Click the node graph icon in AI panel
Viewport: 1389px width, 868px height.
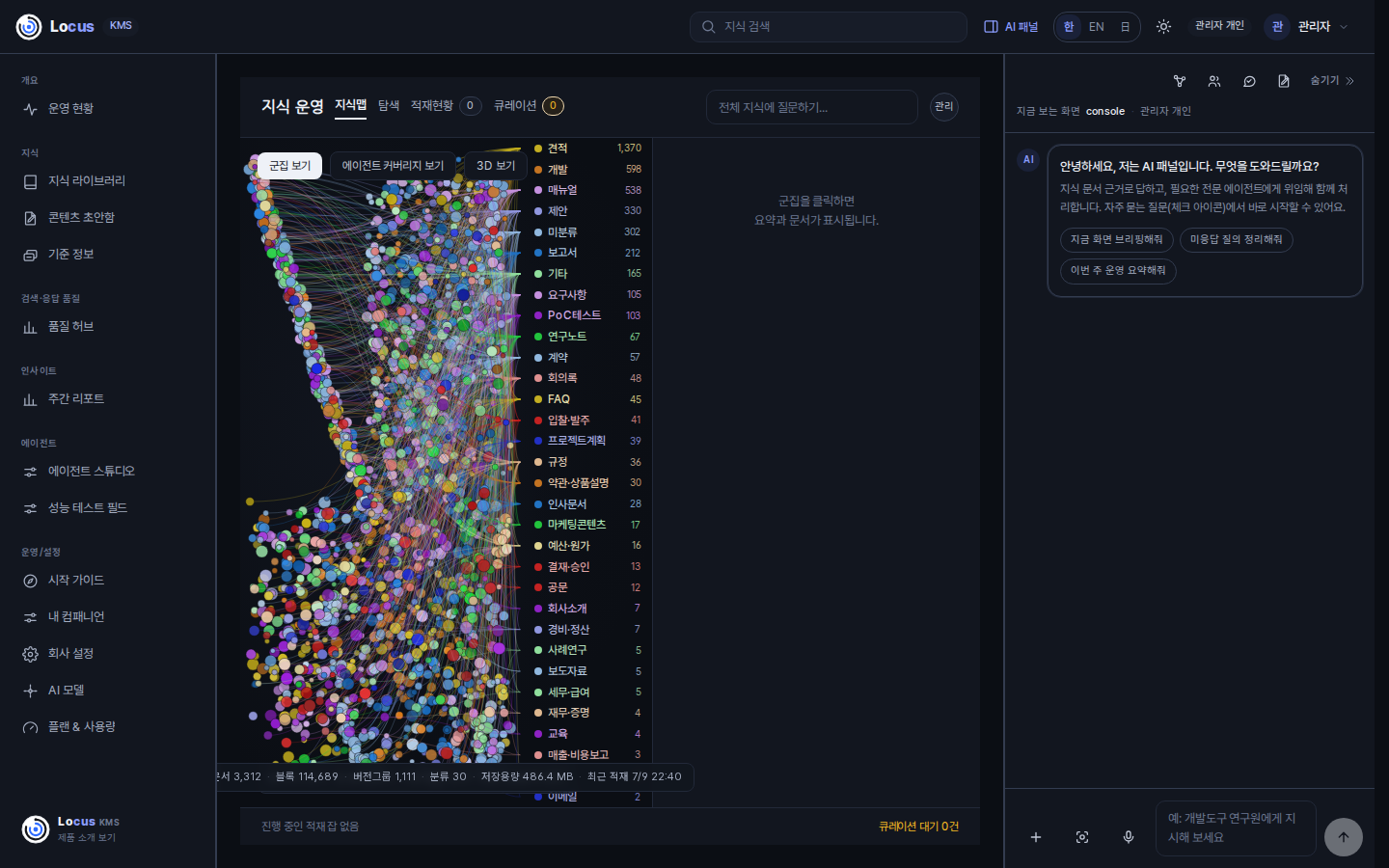pos(1180,81)
